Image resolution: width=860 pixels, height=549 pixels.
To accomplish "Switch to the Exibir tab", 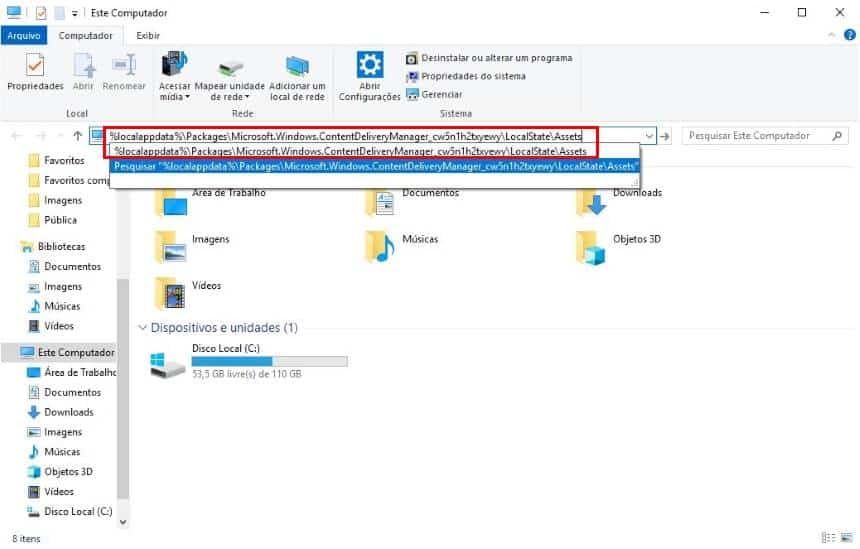I will [148, 35].
